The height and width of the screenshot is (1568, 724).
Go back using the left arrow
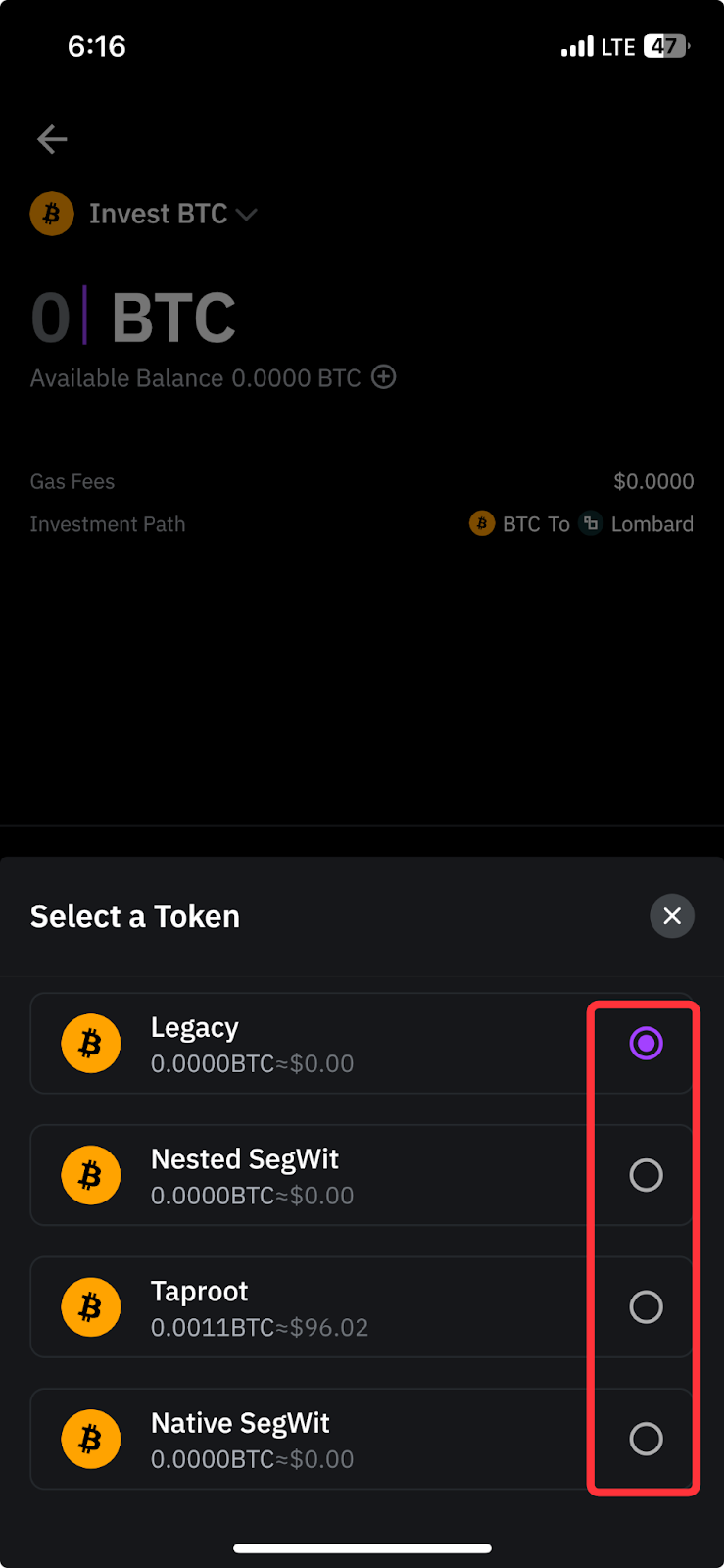point(52,139)
